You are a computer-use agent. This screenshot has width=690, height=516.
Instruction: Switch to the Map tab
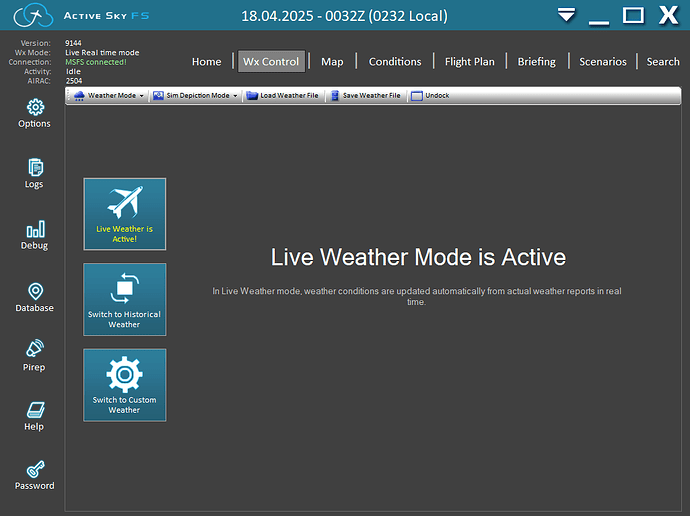coord(332,62)
